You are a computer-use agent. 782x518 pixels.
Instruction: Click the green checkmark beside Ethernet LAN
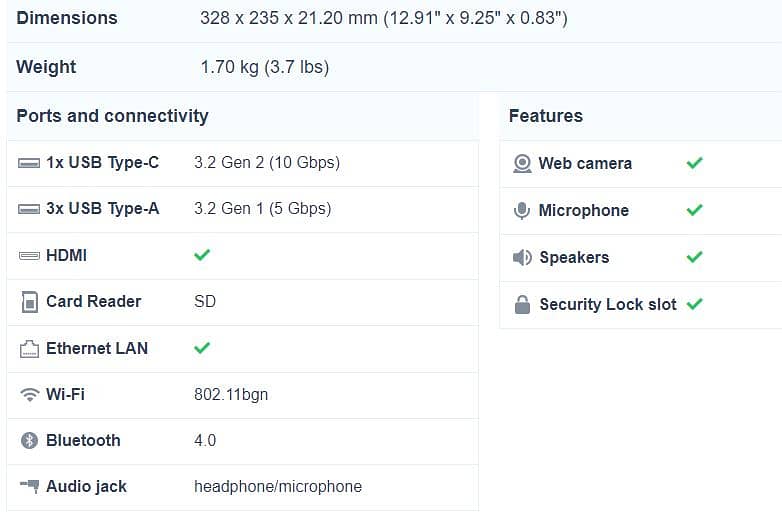pos(202,348)
